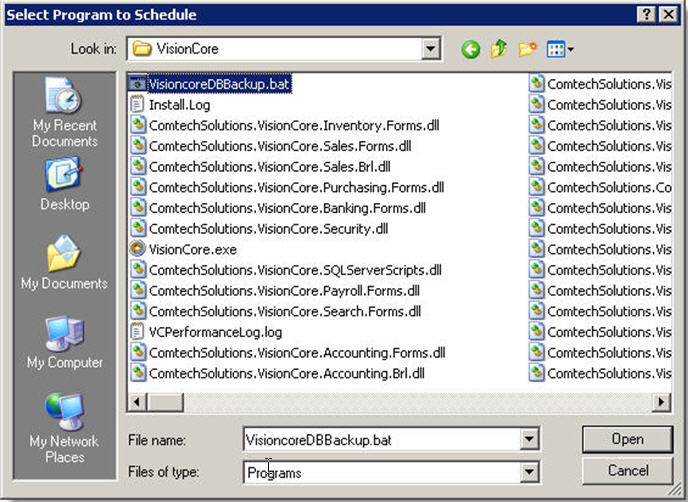This screenshot has width=688, height=502.
Task: Open My Network Places
Action: pos(64,428)
